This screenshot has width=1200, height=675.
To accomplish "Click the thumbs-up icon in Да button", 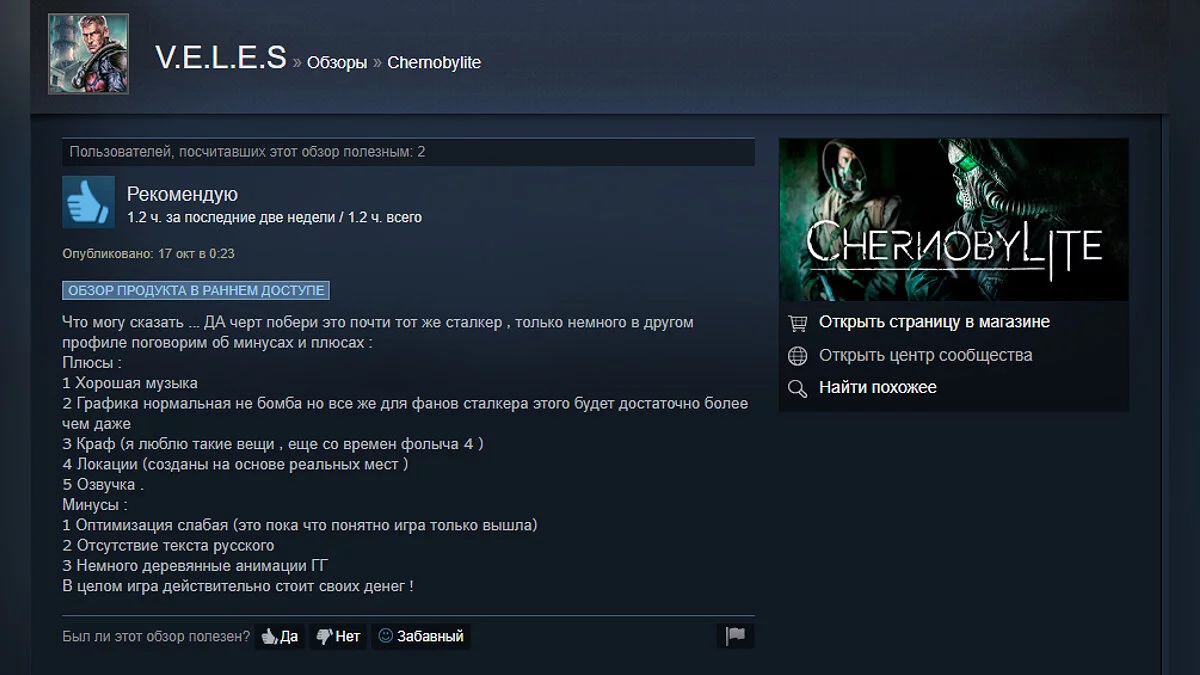I will point(269,636).
